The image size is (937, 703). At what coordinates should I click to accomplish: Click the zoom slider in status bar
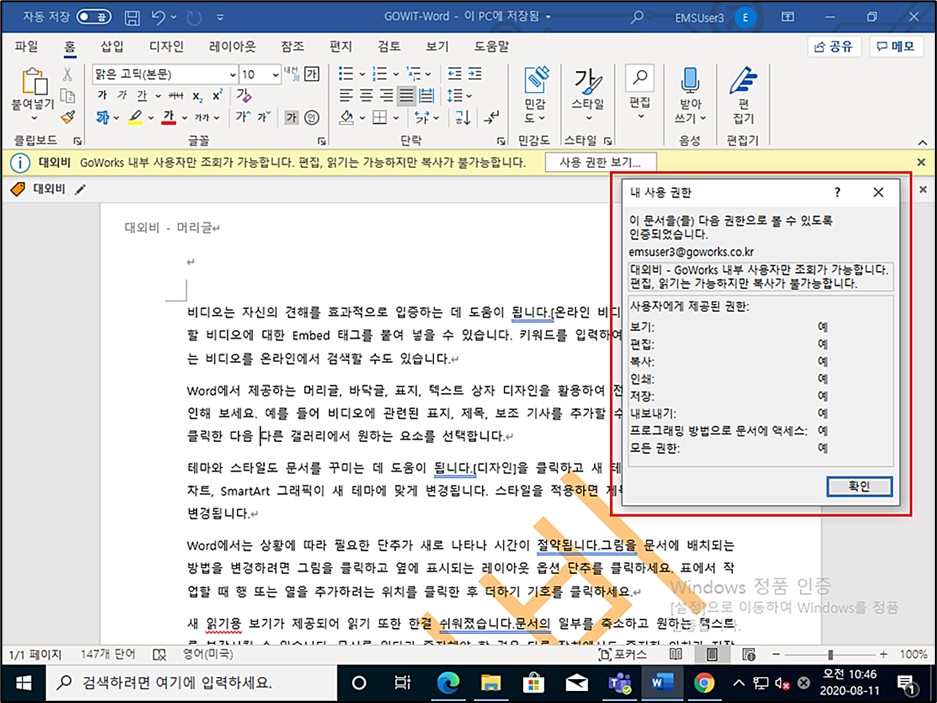point(830,654)
